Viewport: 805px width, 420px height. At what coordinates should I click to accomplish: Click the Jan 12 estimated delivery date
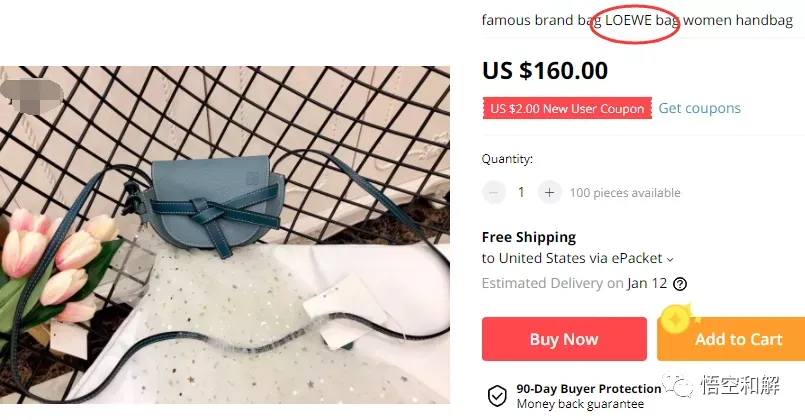[x=647, y=283]
